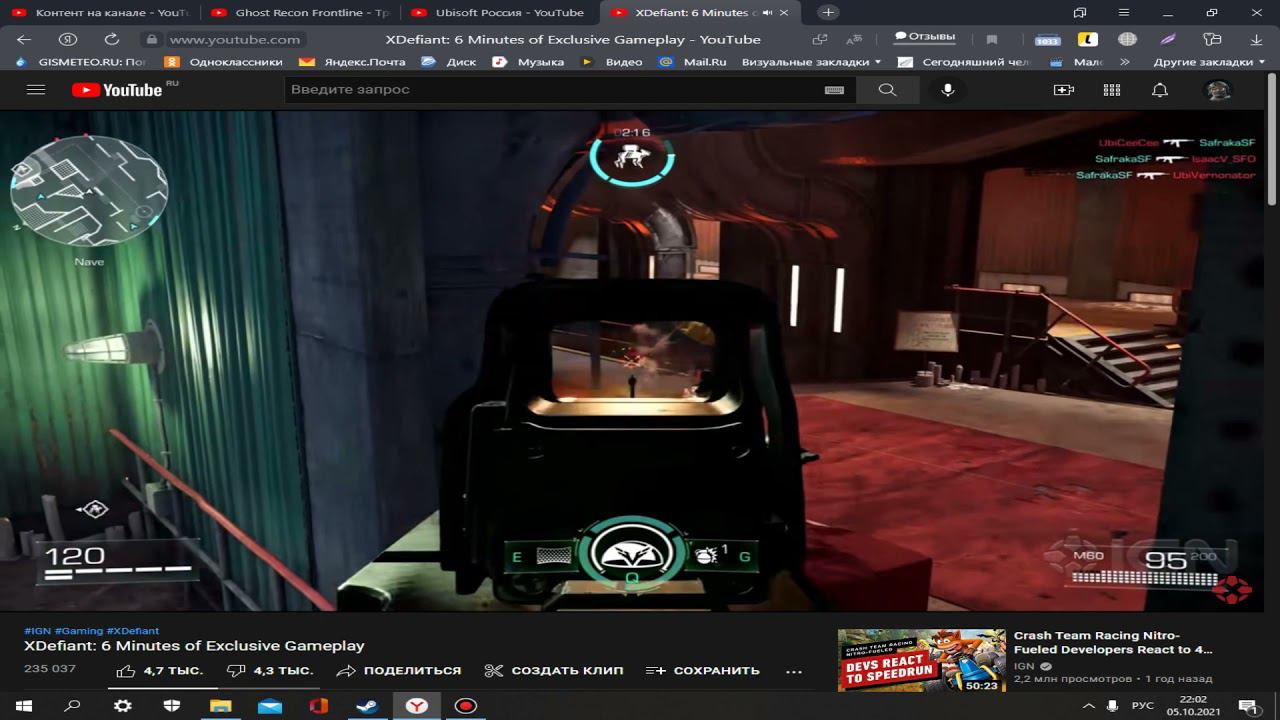Expand the Другие закладки folder

click(x=1209, y=62)
